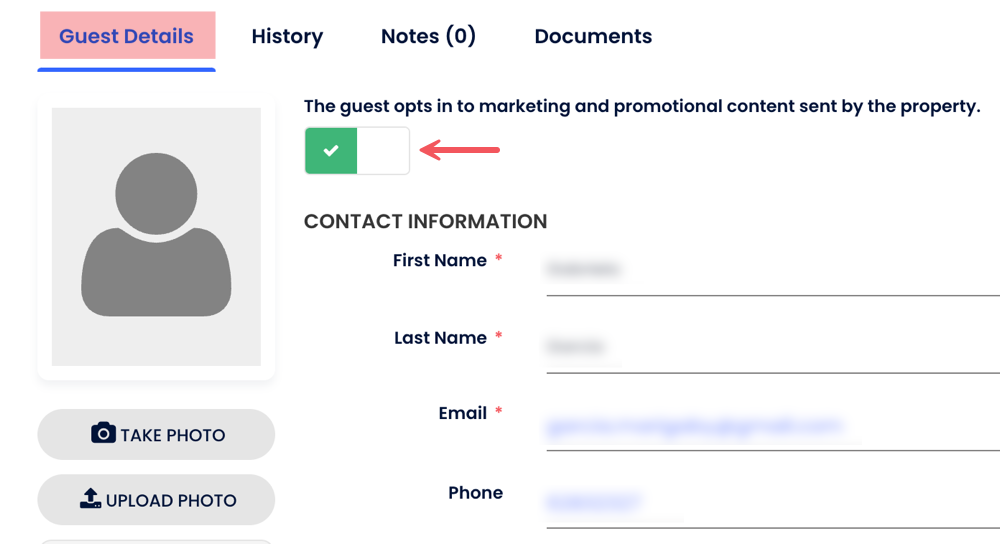Open the Guest Details tab
1000x544 pixels.
pyautogui.click(x=126, y=37)
